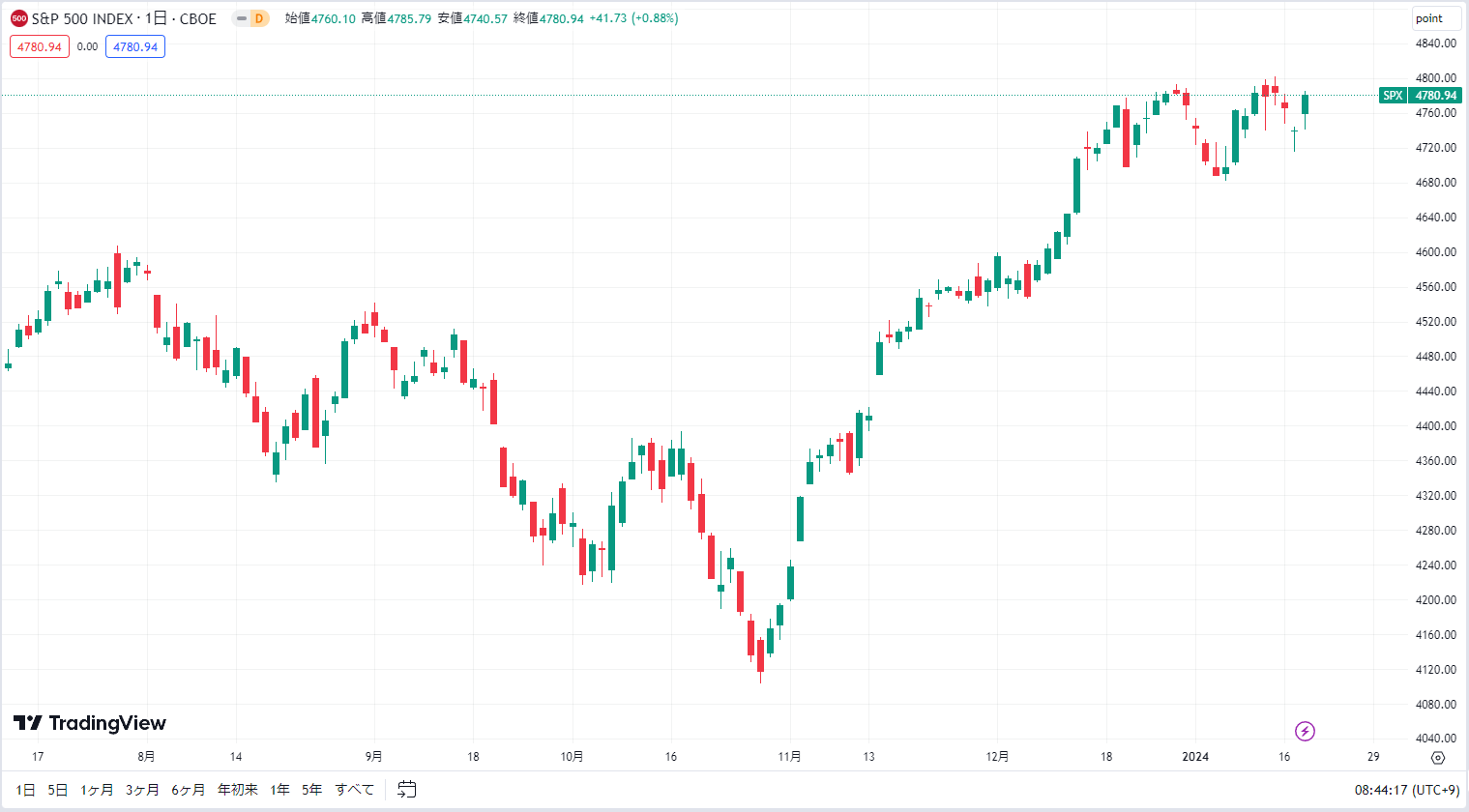Click the 4040.00 price axis label

coord(1436,739)
